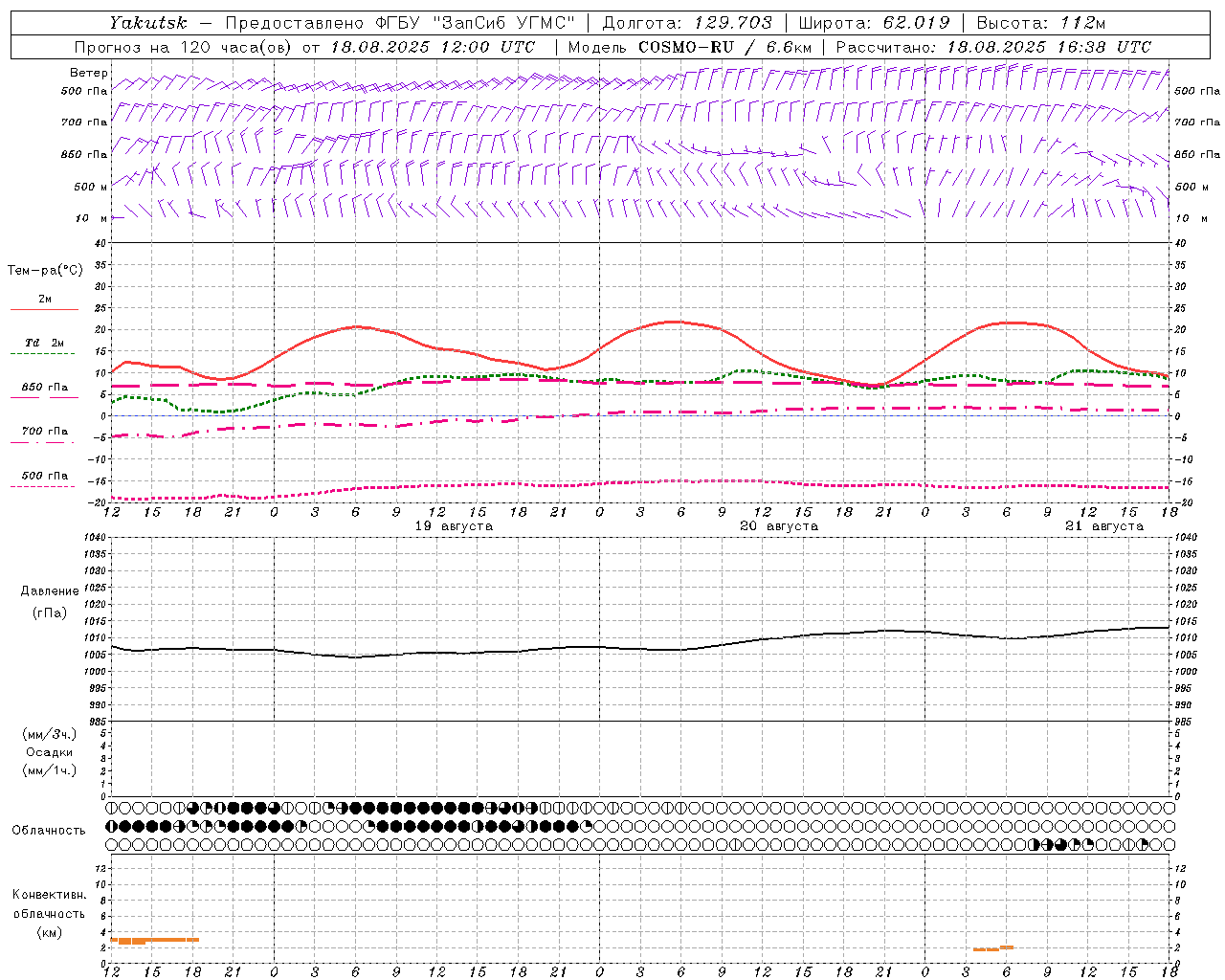Viewport: 1225px width, 980px height.
Task: Click the 'Осадки' precipitation label
Action: coord(50,752)
